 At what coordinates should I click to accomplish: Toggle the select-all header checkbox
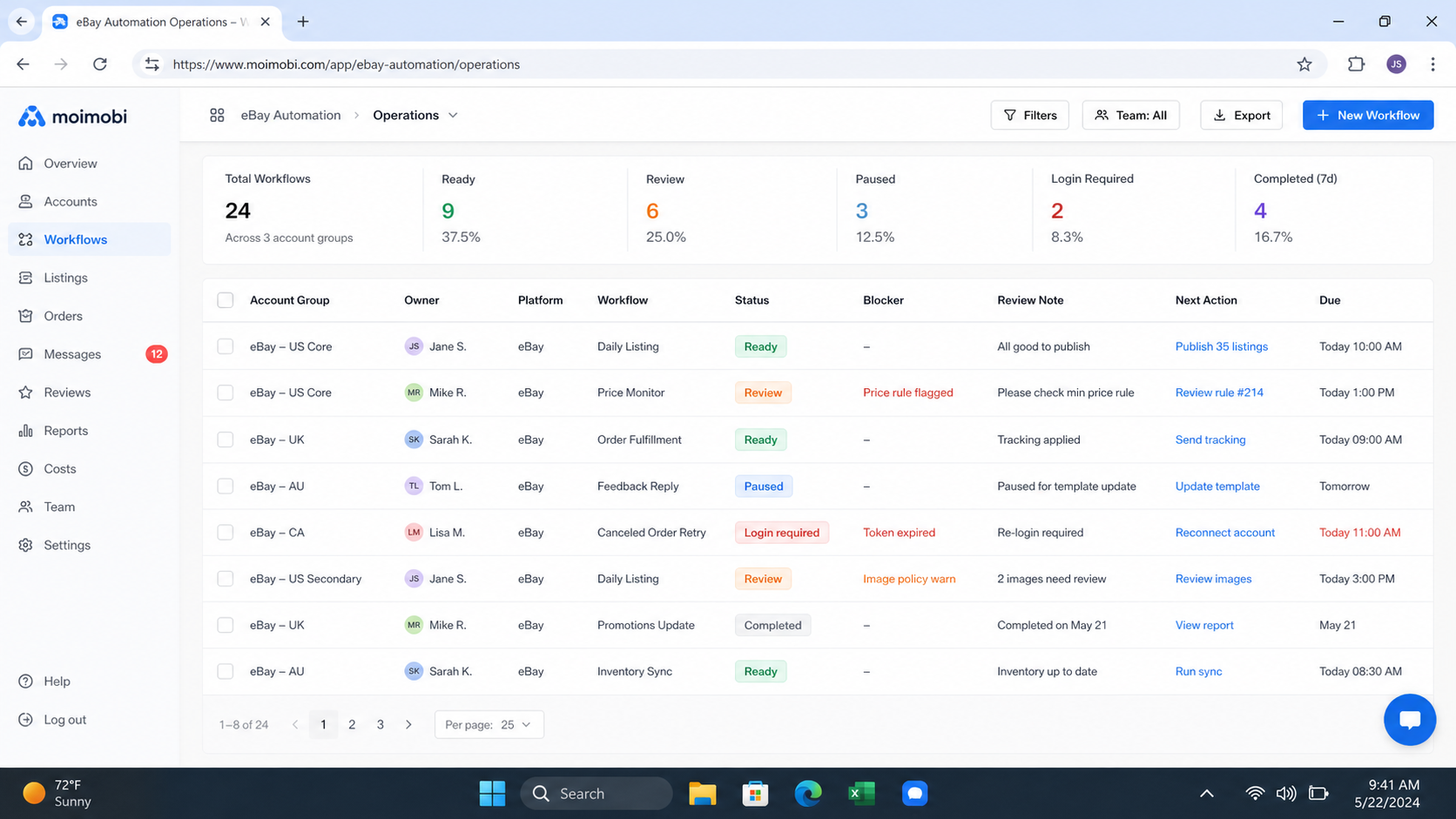point(226,300)
